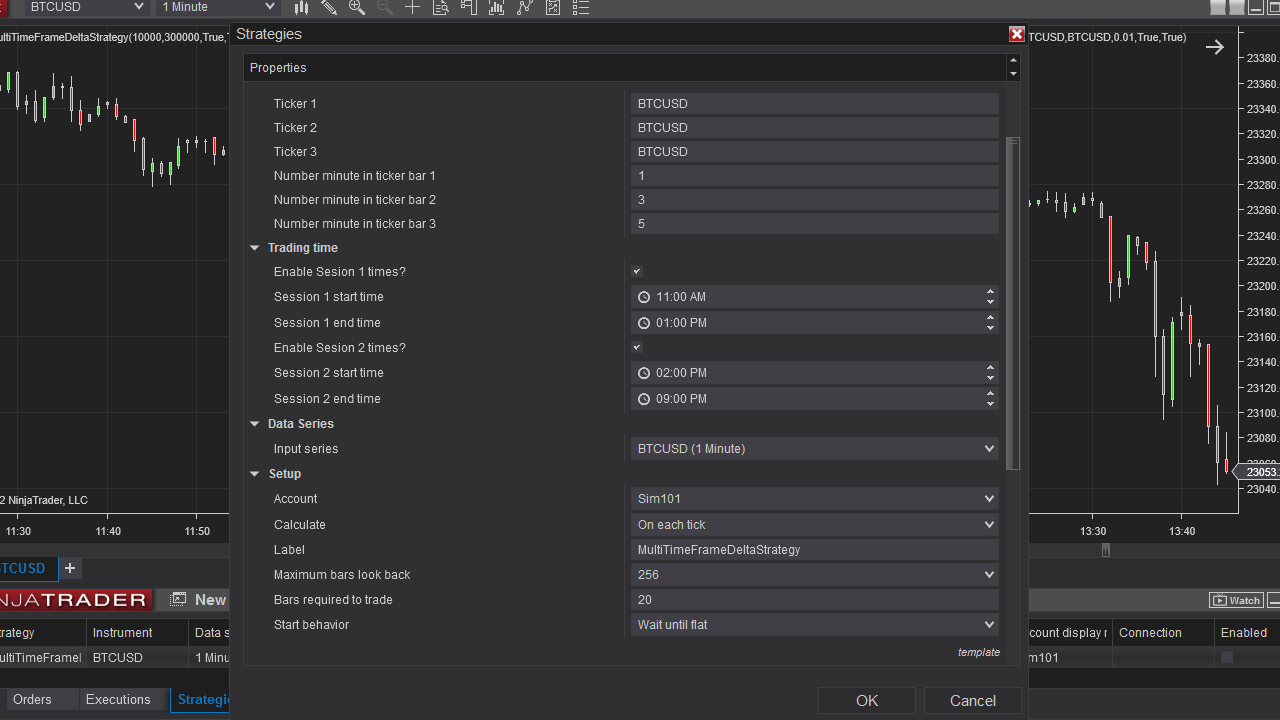The width and height of the screenshot is (1280, 720).
Task: Decrease Session 1 start time with down arrow
Action: coord(990,302)
